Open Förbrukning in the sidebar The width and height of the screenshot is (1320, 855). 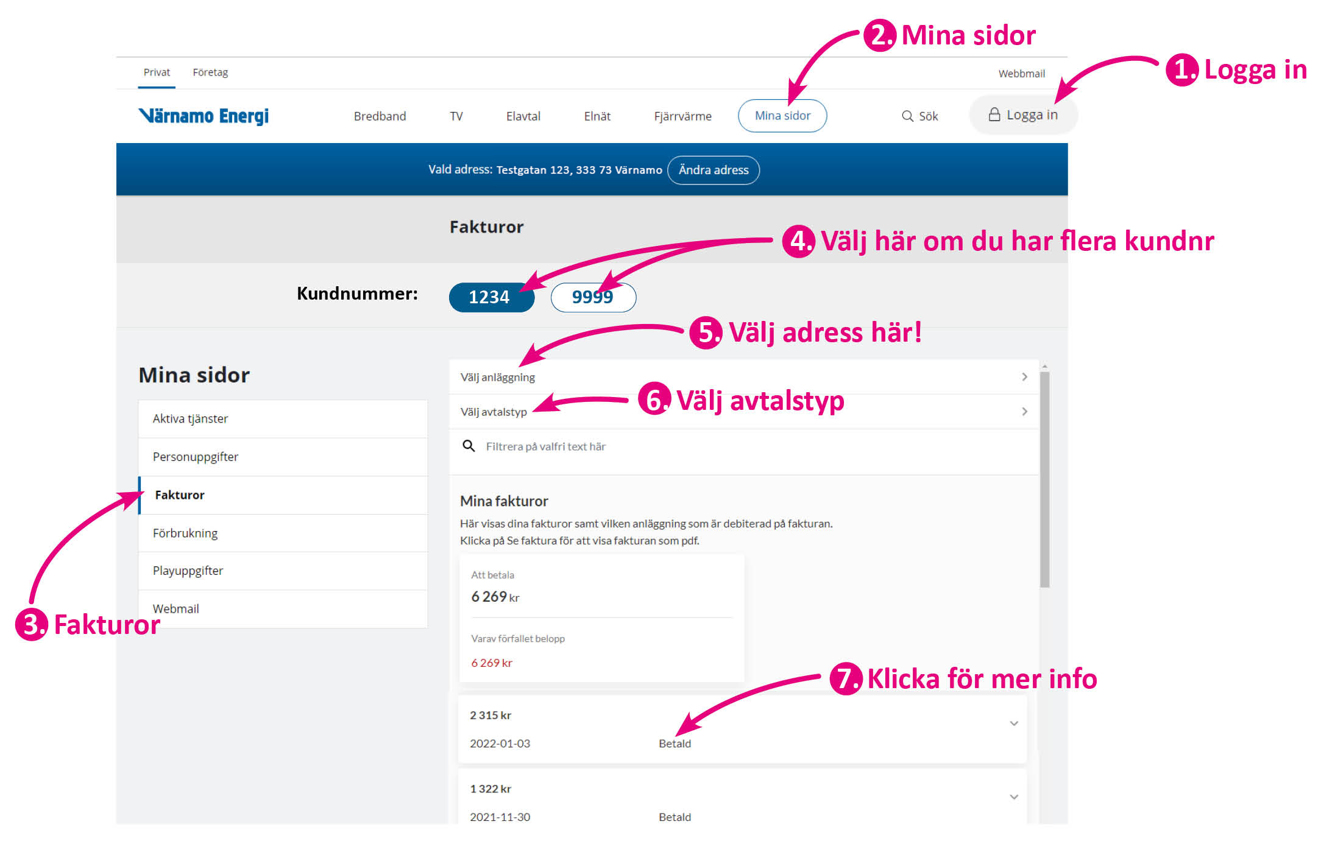(185, 533)
